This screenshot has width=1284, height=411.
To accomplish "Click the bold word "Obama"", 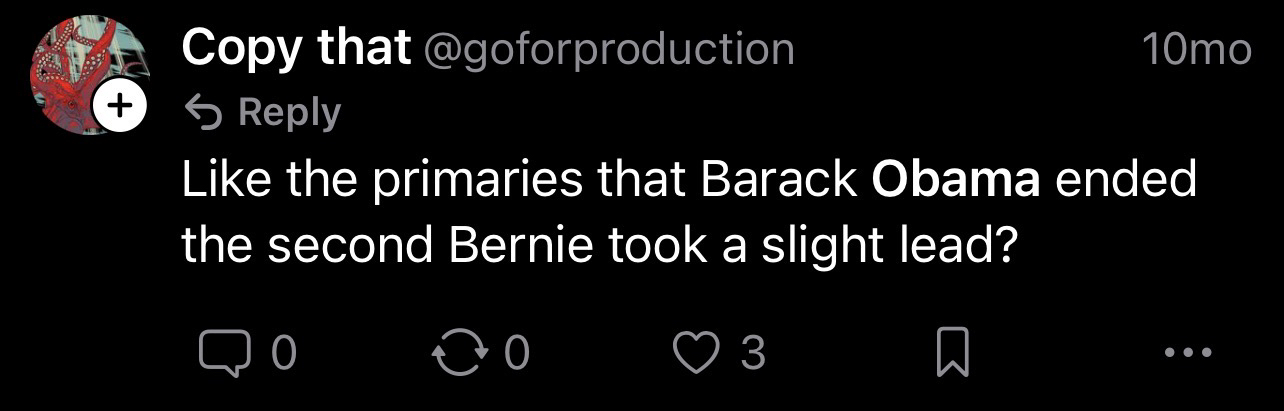I will (x=956, y=181).
